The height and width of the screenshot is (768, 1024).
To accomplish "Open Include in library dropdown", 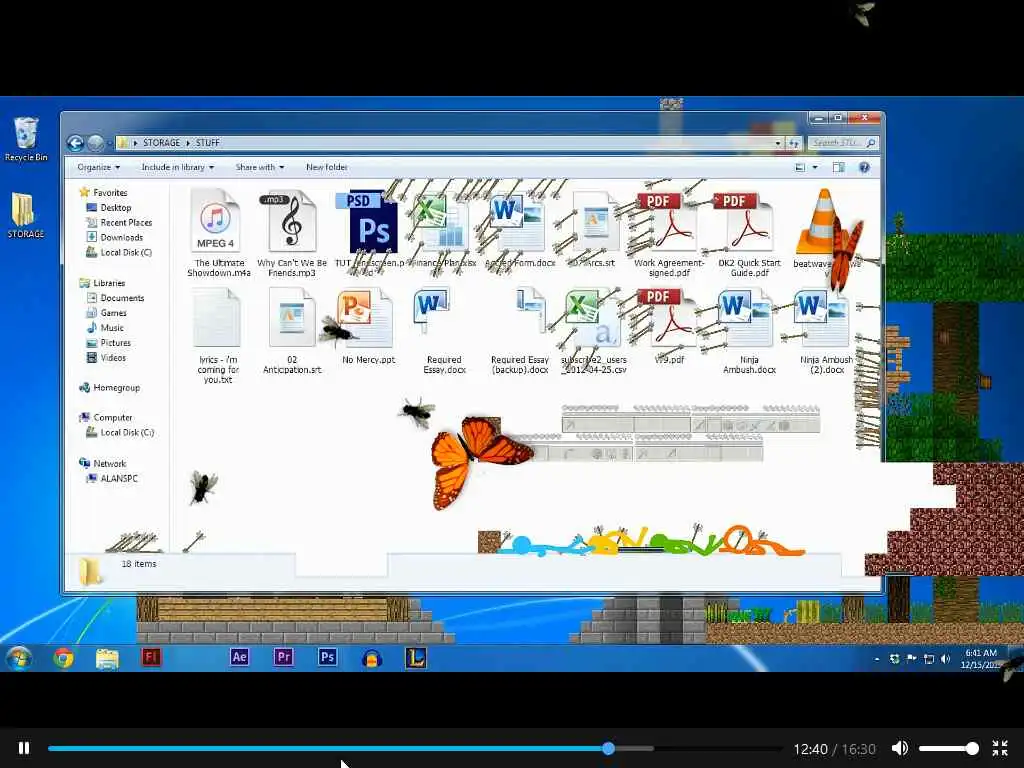I will pyautogui.click(x=178, y=167).
